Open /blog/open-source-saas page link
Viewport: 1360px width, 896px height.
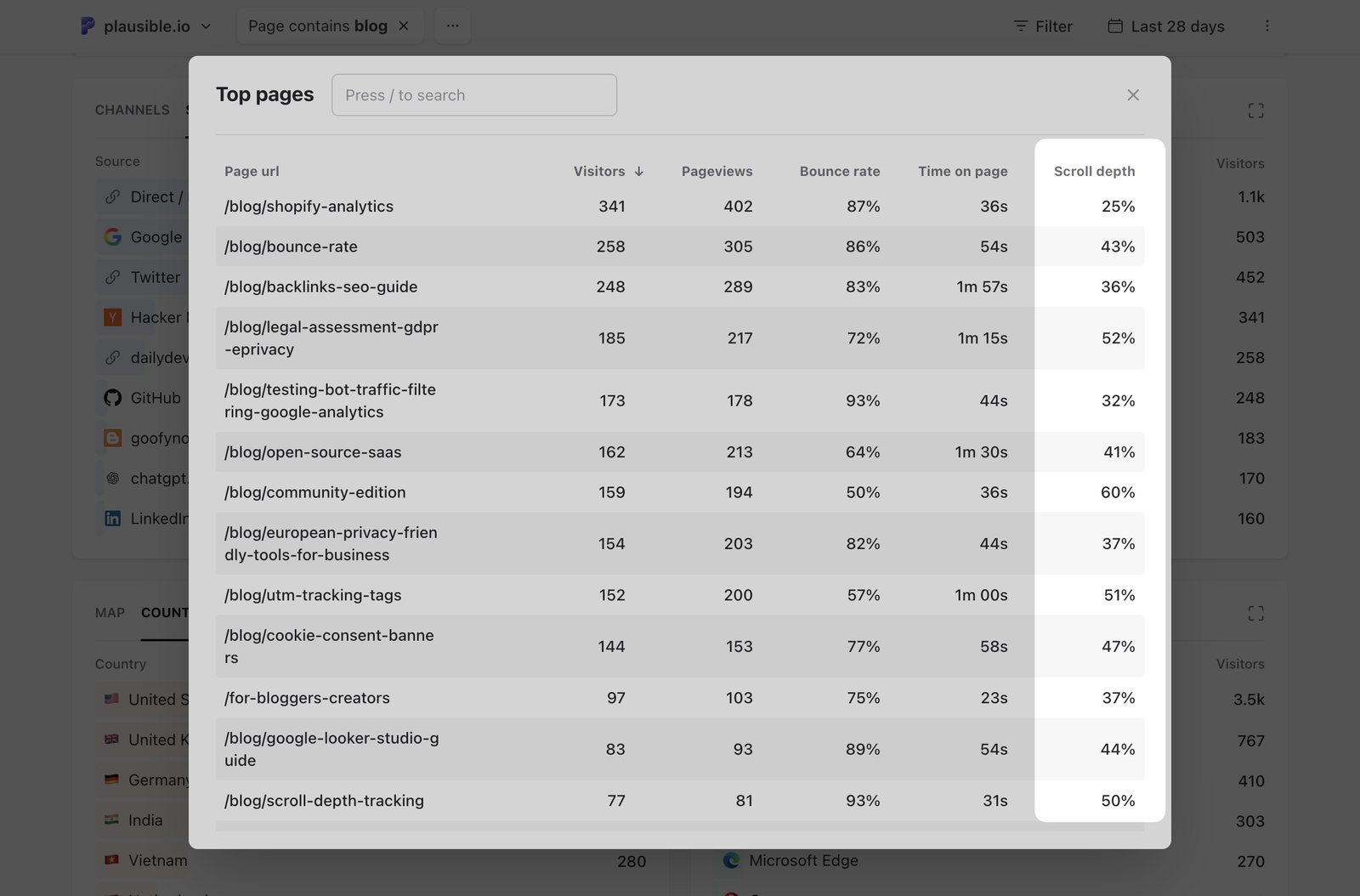tap(313, 452)
